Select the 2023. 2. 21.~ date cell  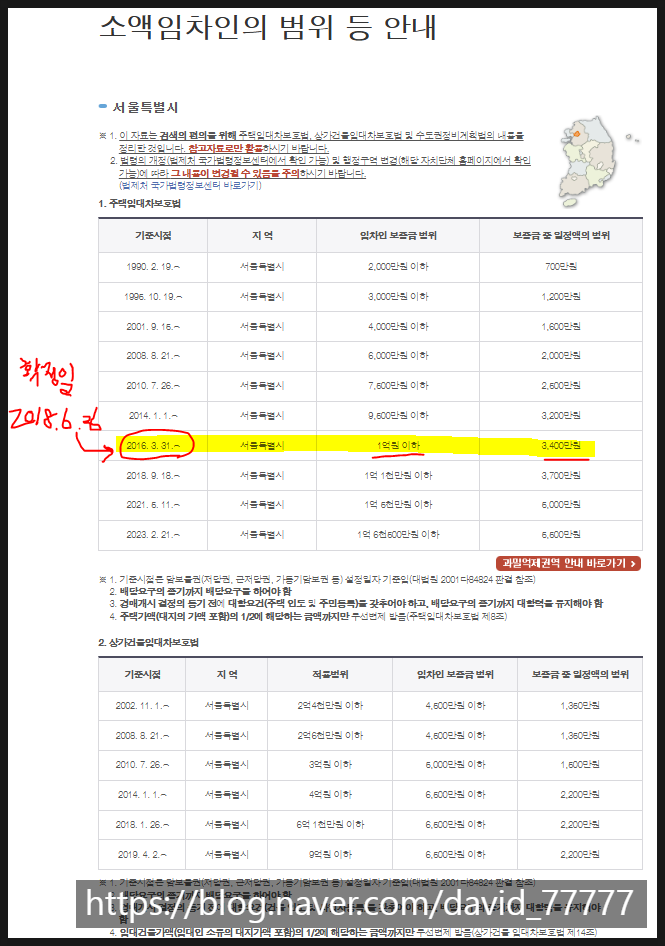click(153, 535)
